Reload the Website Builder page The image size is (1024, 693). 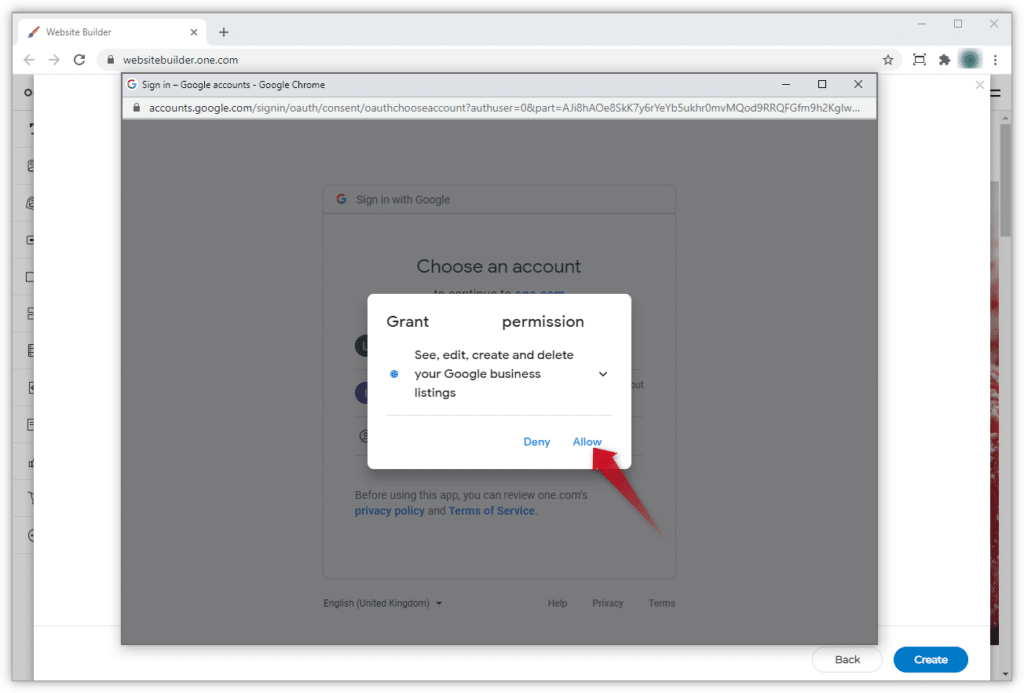pos(80,60)
